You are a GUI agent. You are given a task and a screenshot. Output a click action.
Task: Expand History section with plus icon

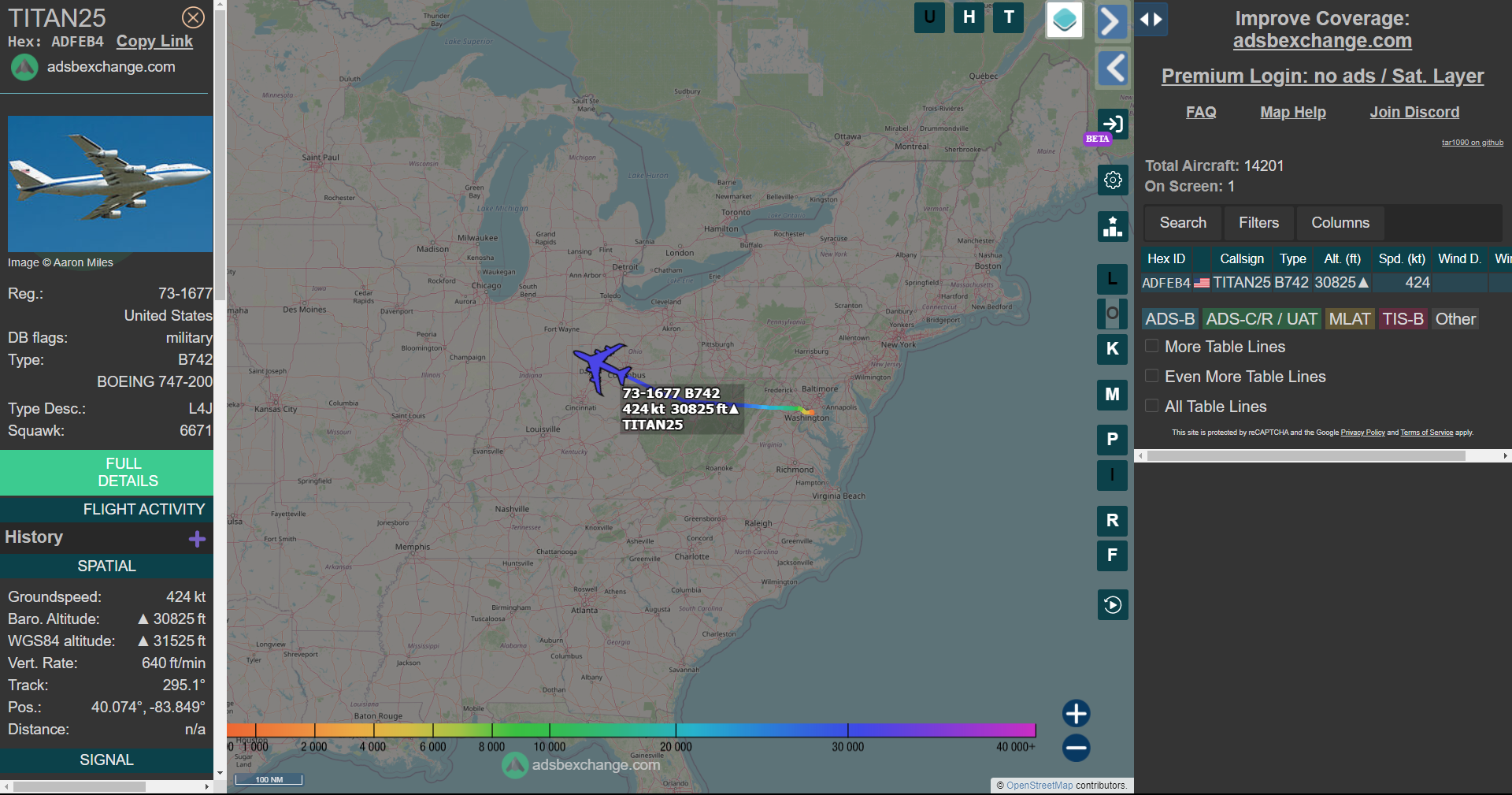pyautogui.click(x=197, y=538)
